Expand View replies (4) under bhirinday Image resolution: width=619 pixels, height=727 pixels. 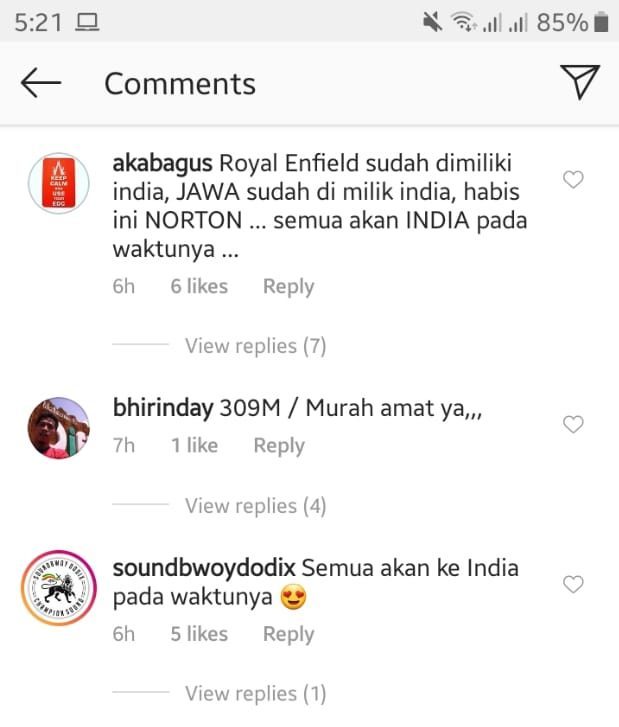tap(255, 506)
